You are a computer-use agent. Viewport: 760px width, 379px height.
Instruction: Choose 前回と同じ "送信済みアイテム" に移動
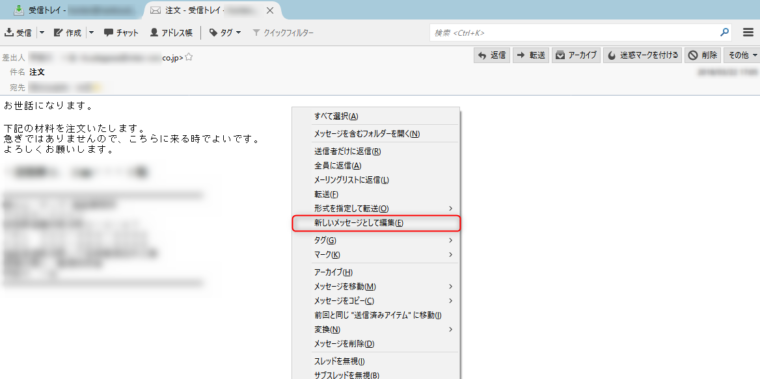[x=376, y=316]
